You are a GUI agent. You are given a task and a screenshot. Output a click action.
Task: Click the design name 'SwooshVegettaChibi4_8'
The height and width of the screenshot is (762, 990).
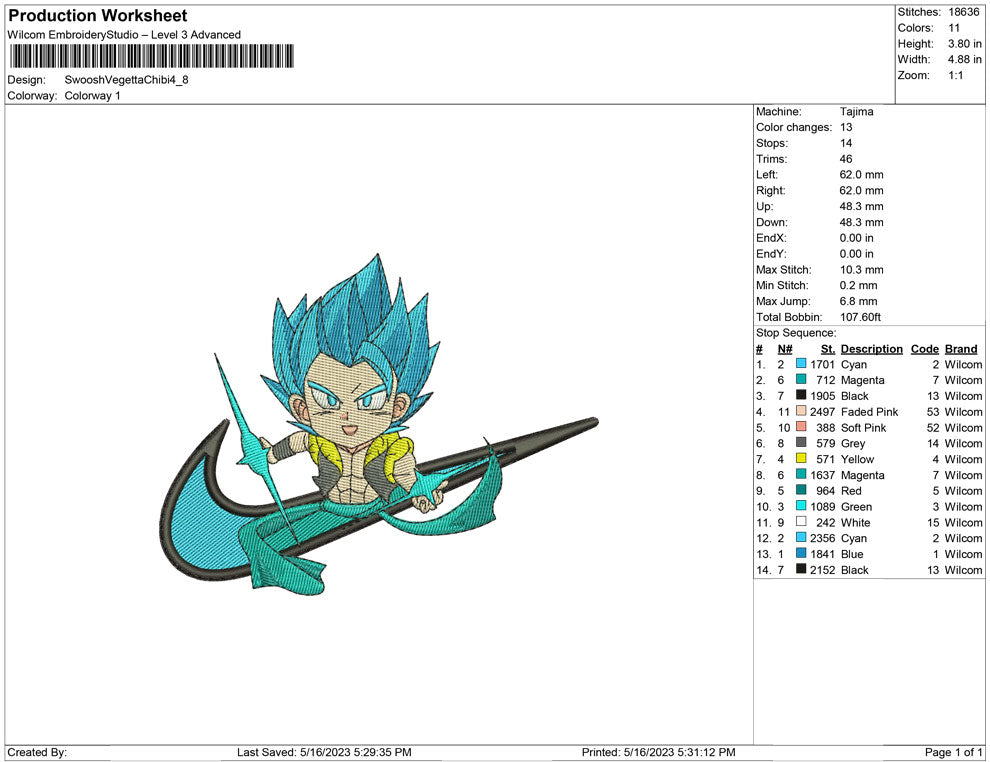pos(126,80)
